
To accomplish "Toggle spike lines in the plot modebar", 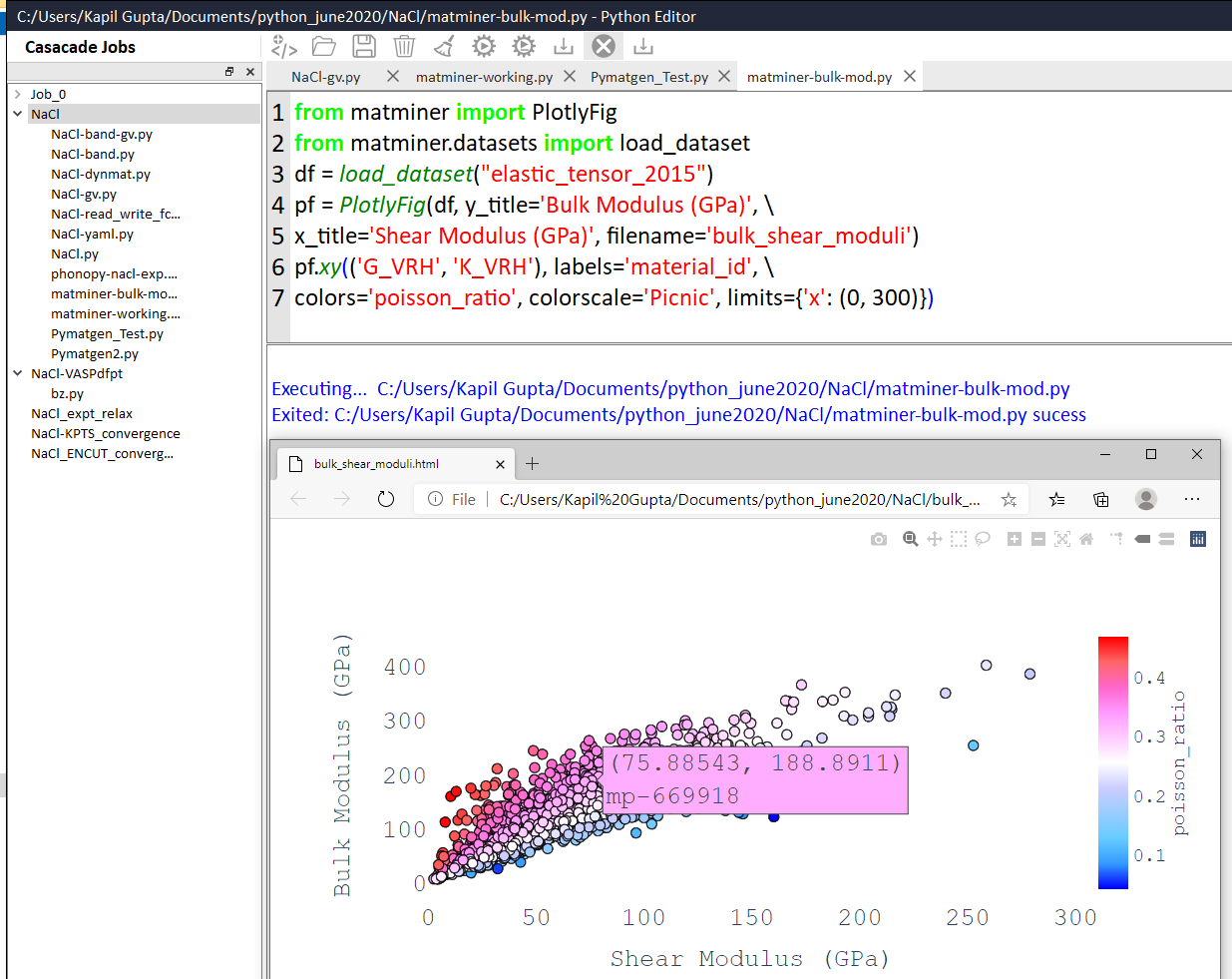I will click(1116, 539).
